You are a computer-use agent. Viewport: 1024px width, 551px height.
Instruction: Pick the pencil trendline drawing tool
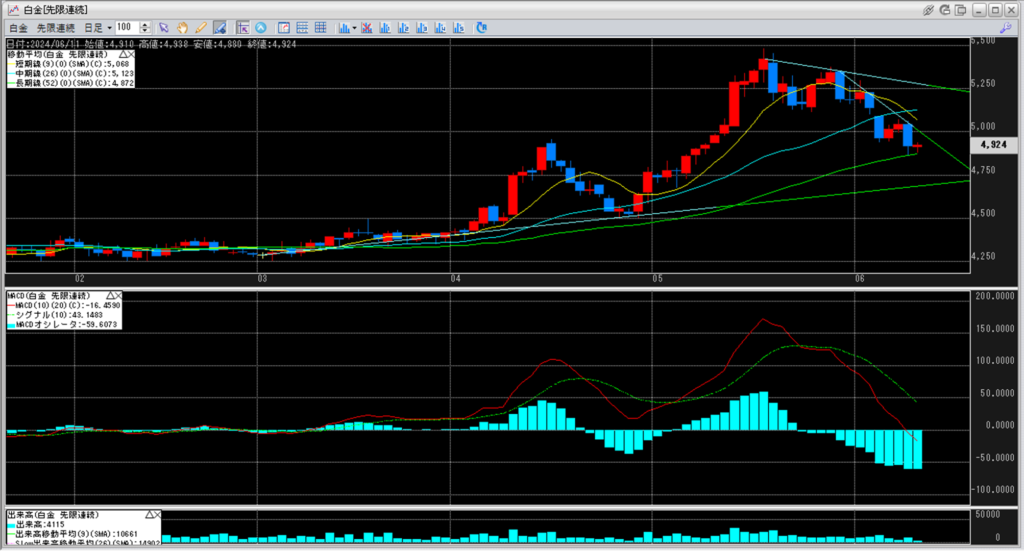(201, 27)
